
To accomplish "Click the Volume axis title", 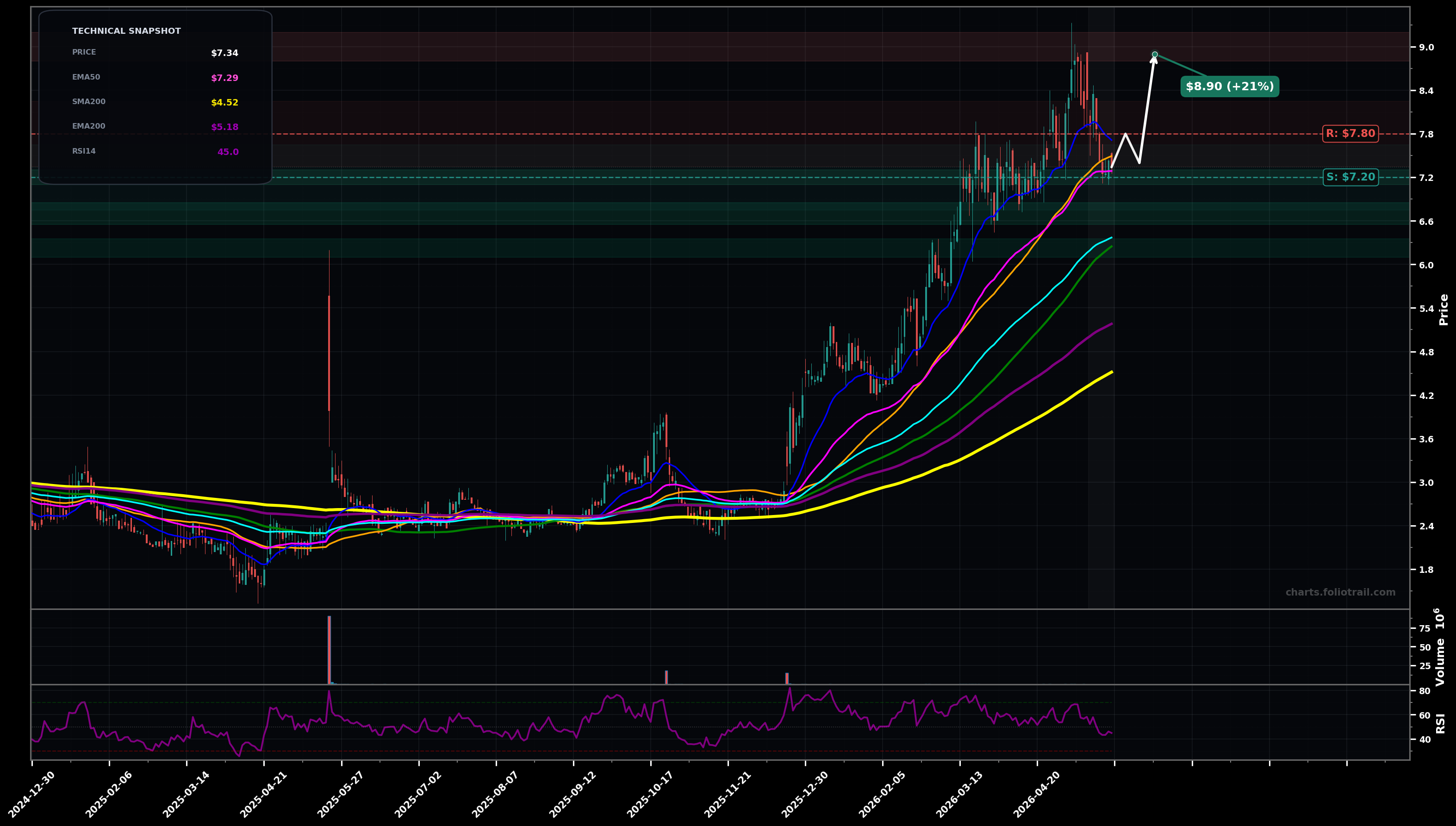I will click(1441, 647).
